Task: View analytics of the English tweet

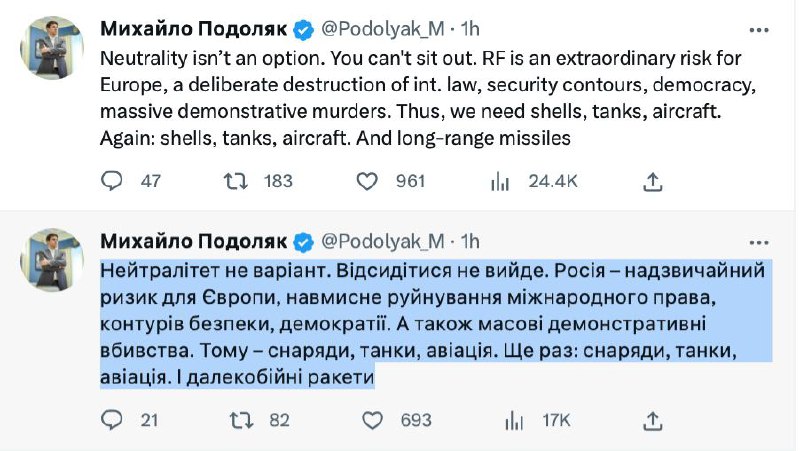Action: [499, 181]
